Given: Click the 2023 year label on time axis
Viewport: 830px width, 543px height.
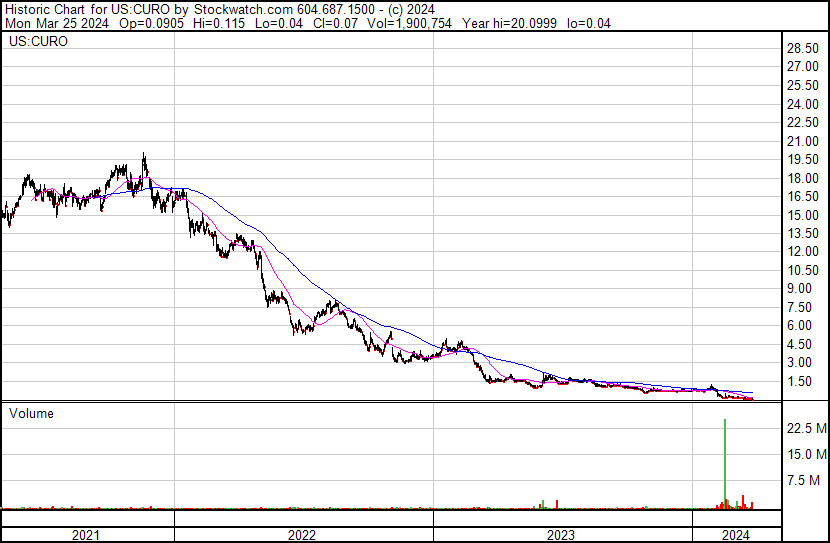Looking at the screenshot, I should coord(561,535).
